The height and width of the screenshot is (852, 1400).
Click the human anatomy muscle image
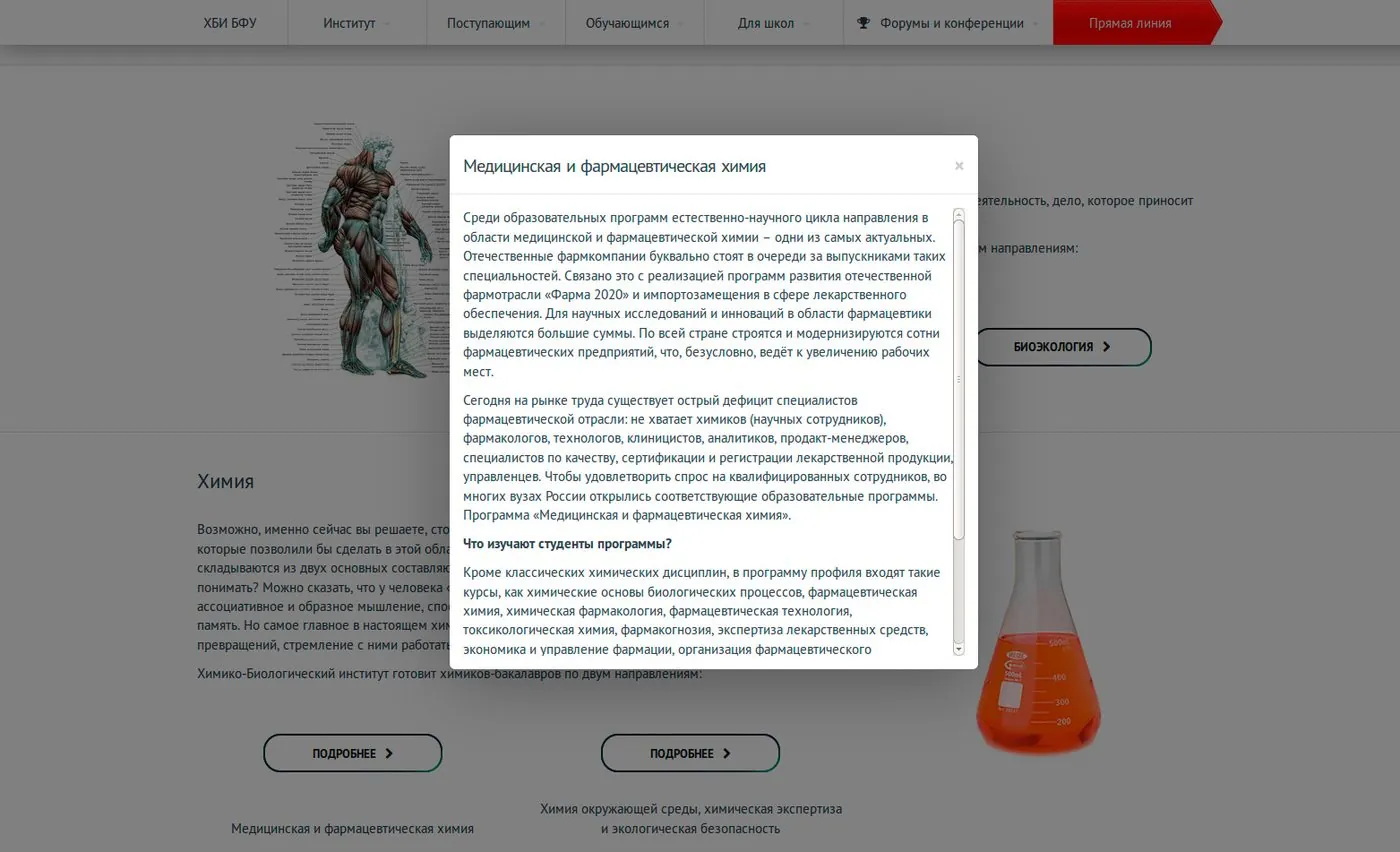click(365, 250)
